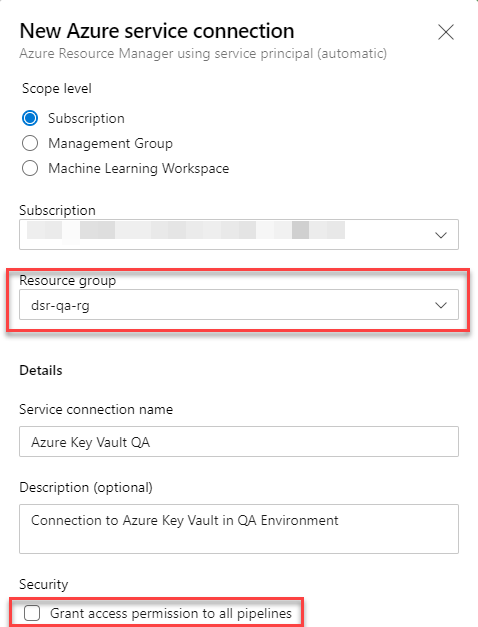This screenshot has height=627, width=478.
Task: Click the 'Management Group' label text
Action: pos(110,144)
